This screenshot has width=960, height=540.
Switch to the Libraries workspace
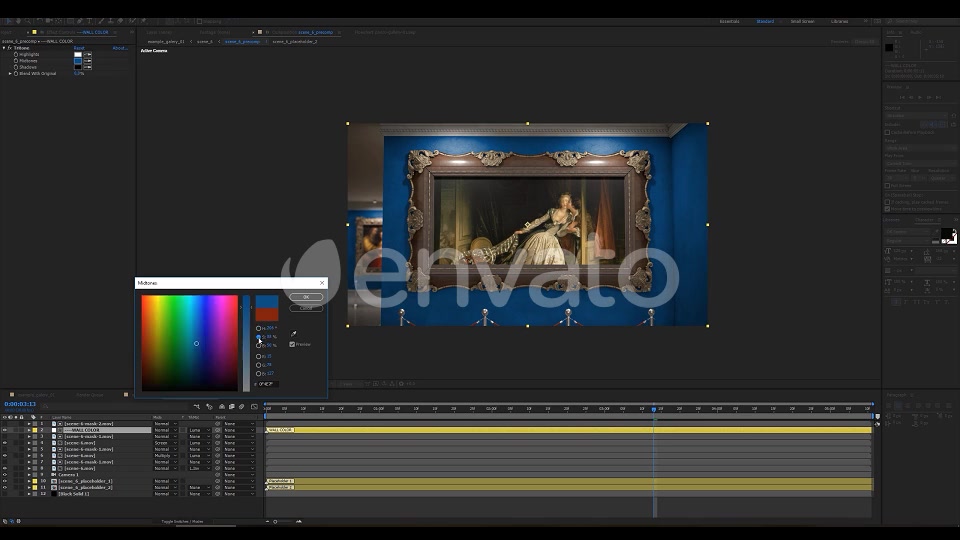(x=839, y=21)
